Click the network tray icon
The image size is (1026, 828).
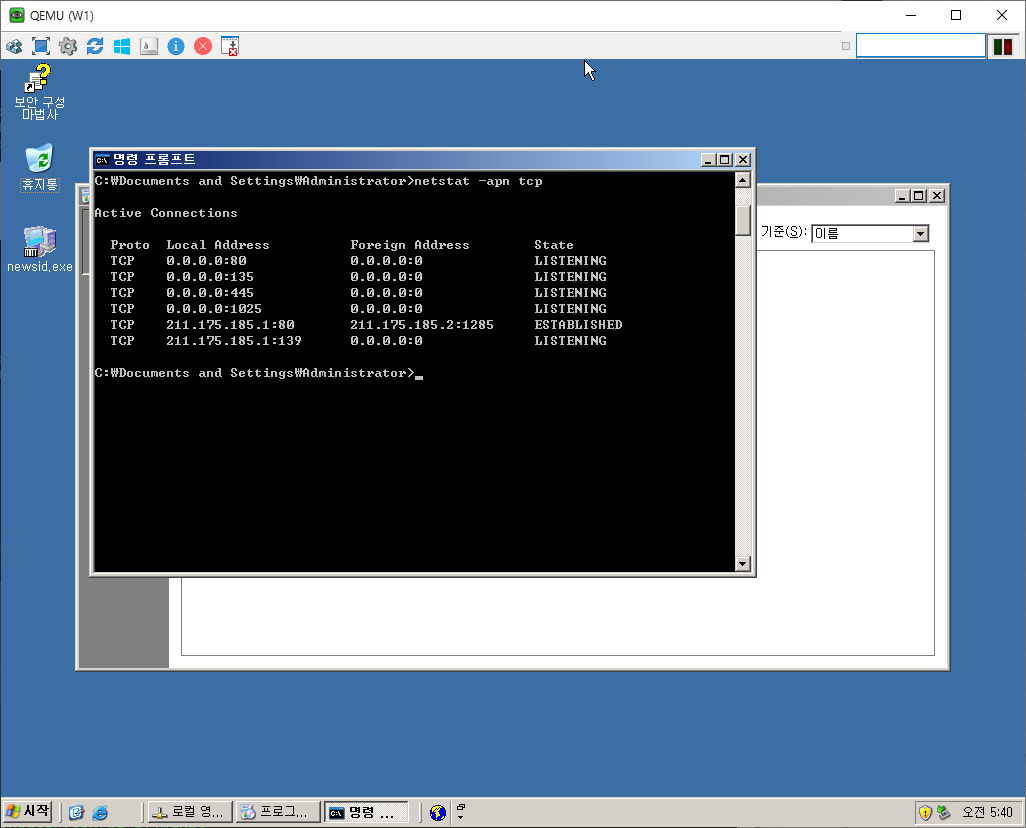(944, 812)
